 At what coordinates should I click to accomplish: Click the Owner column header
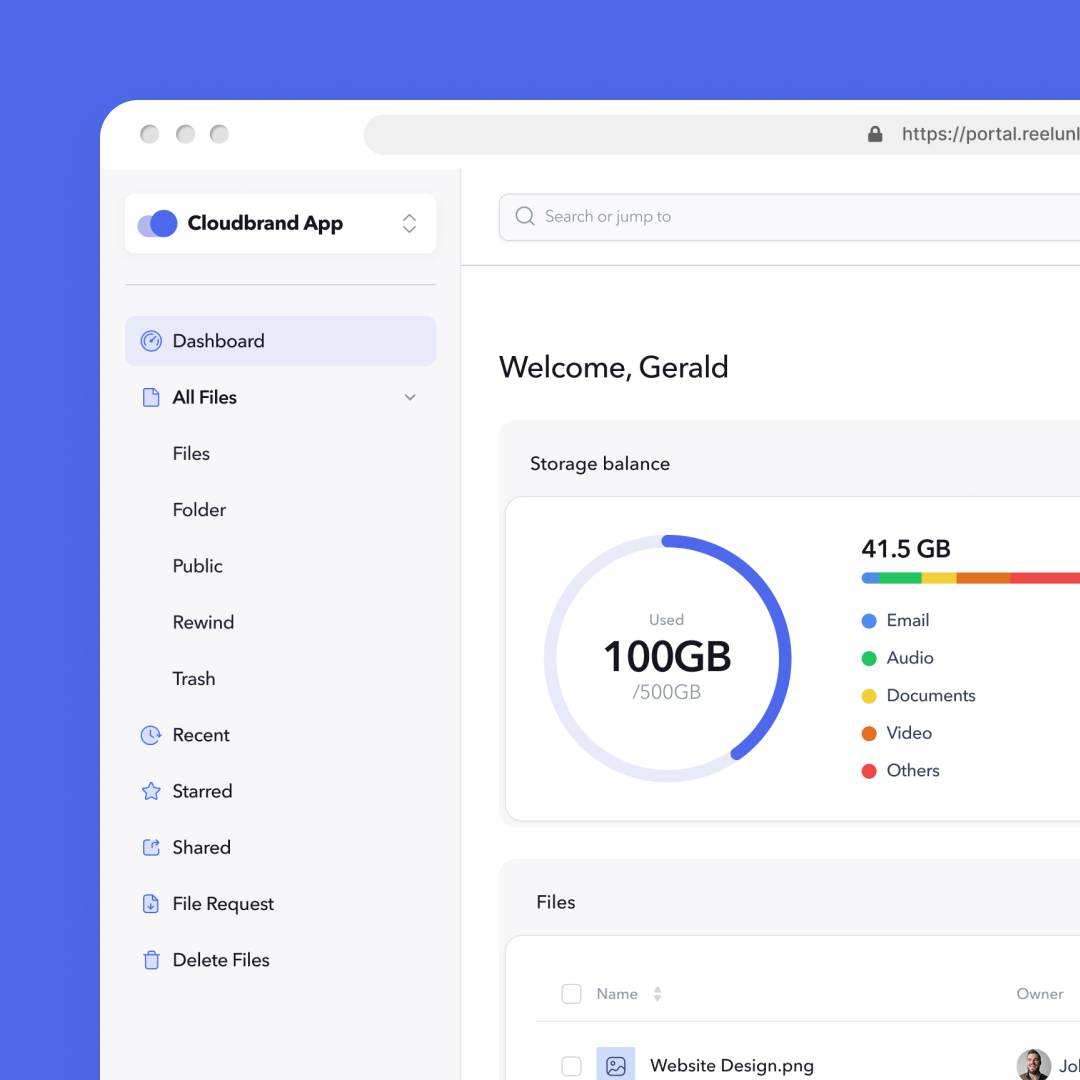[1039, 994]
